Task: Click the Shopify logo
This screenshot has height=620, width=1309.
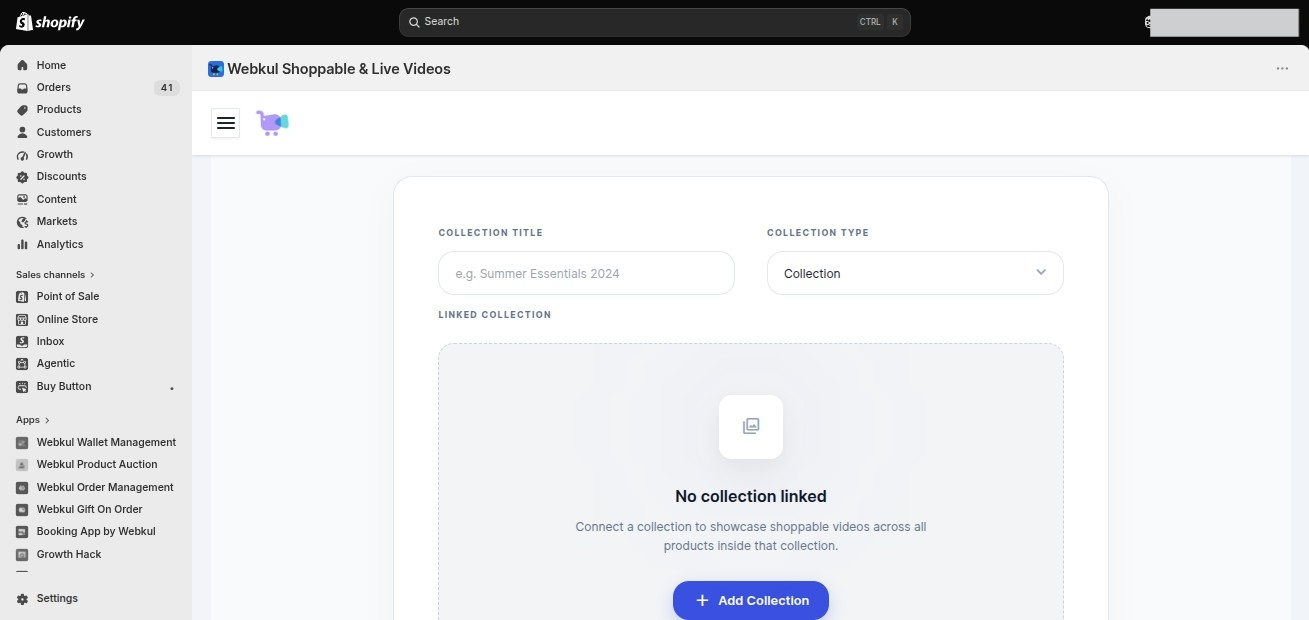Action: pyautogui.click(x=50, y=22)
